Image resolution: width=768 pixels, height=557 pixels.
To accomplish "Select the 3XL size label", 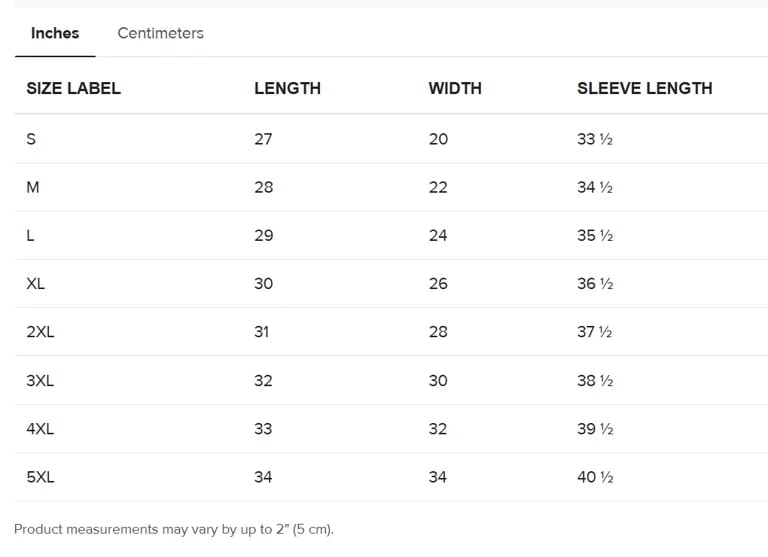I will coord(40,381).
